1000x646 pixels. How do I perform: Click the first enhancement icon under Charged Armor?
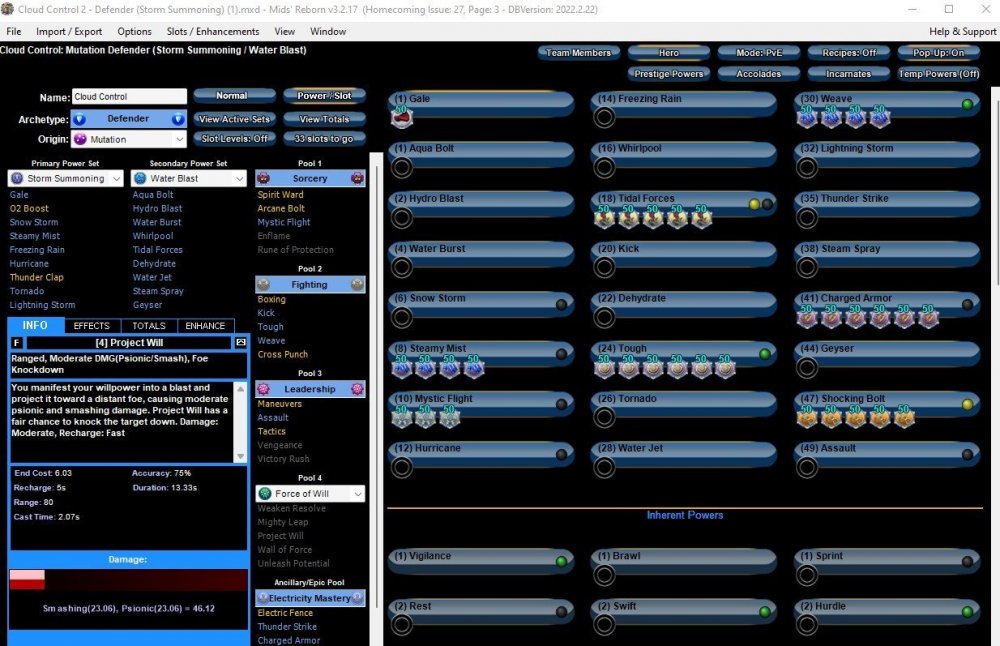(807, 318)
